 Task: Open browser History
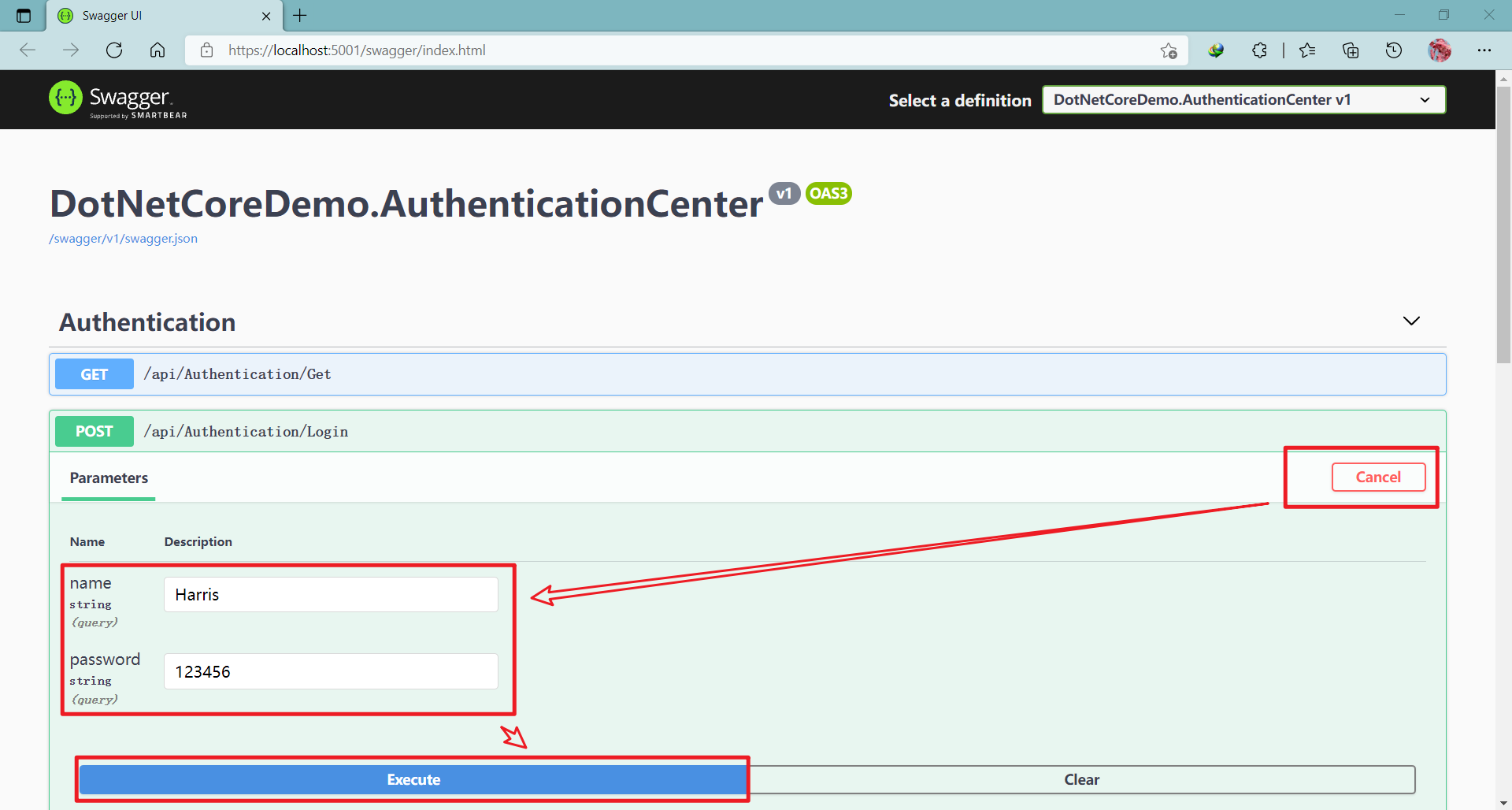pos(1394,50)
